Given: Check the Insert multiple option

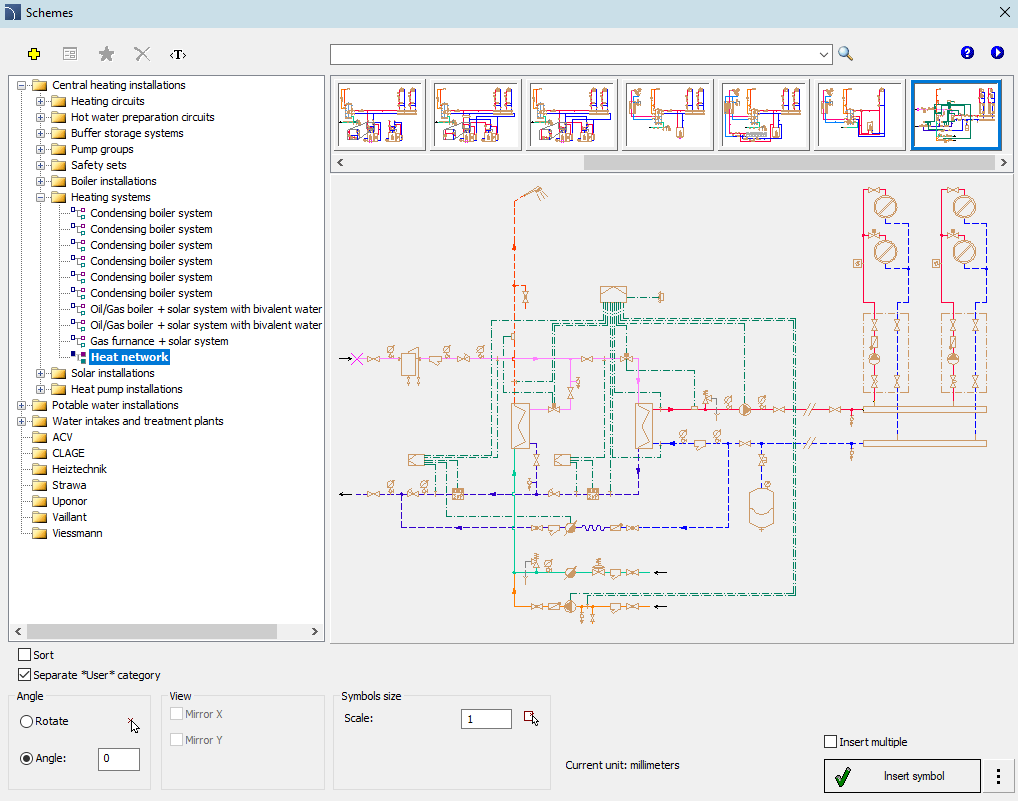Looking at the screenshot, I should [x=830, y=742].
